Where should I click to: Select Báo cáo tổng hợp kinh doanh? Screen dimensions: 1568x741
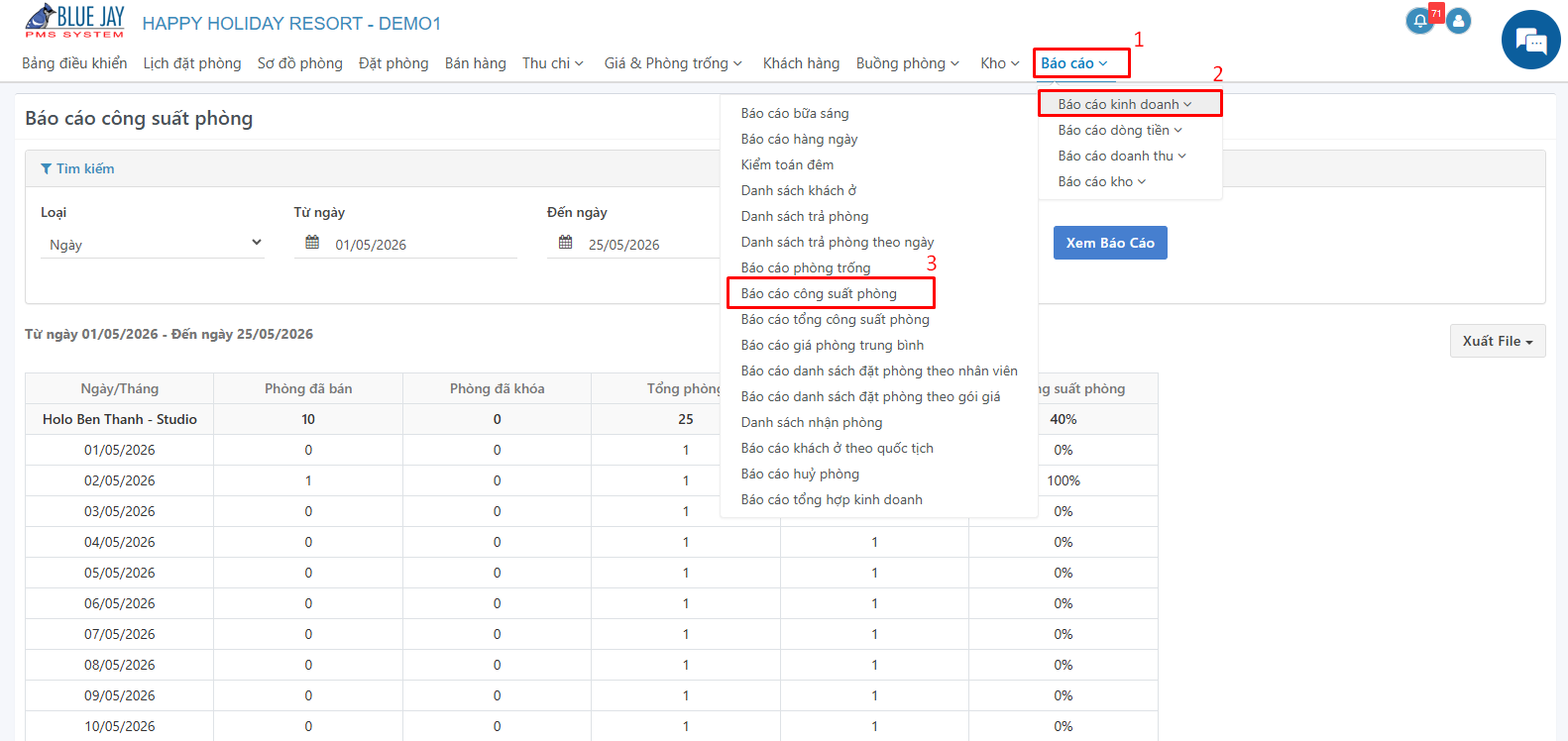pos(832,499)
